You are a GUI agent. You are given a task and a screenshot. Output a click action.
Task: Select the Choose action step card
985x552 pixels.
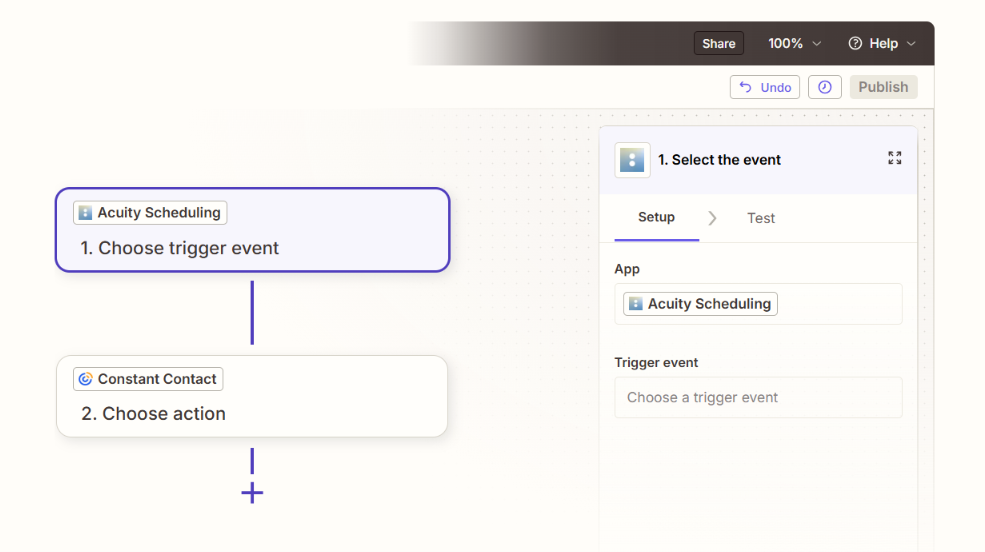[x=252, y=396]
